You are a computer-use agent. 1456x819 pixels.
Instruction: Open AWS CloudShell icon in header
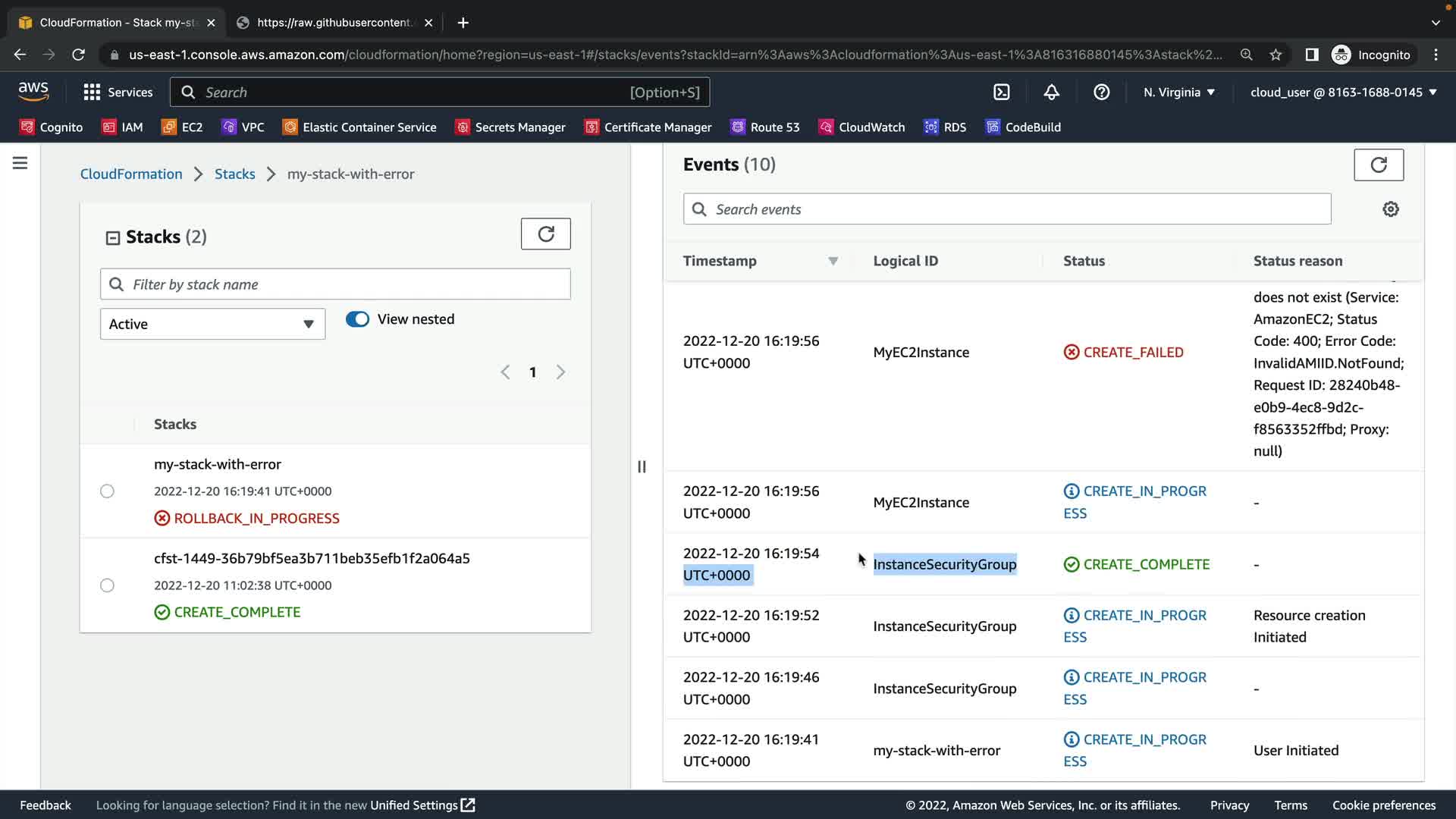pos(1001,93)
